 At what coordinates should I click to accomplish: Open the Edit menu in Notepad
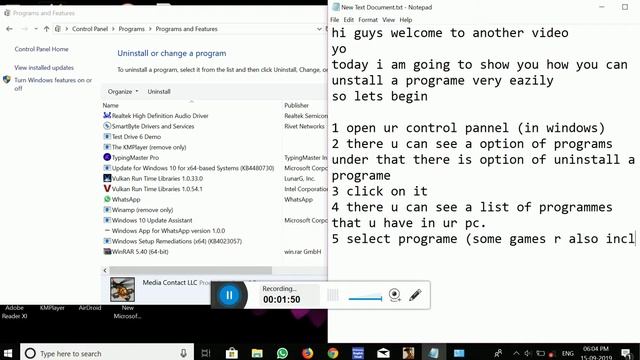349,20
